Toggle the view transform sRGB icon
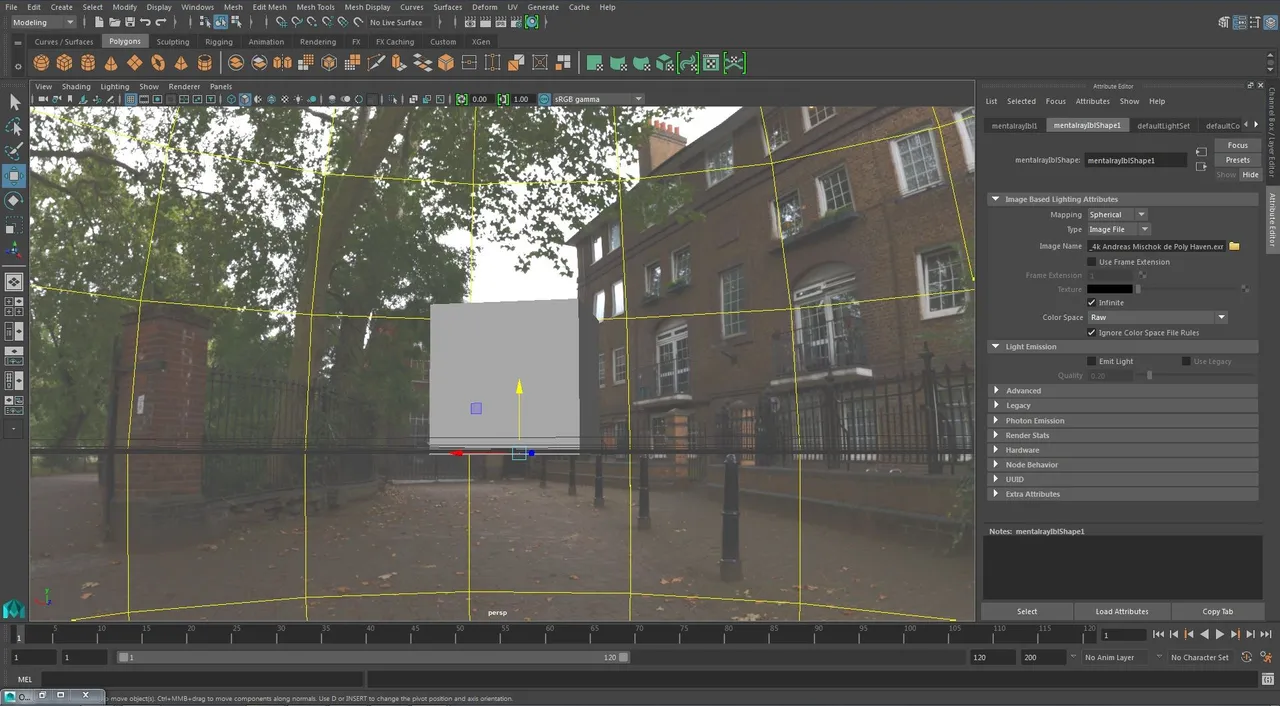1280x706 pixels. pyautogui.click(x=545, y=99)
